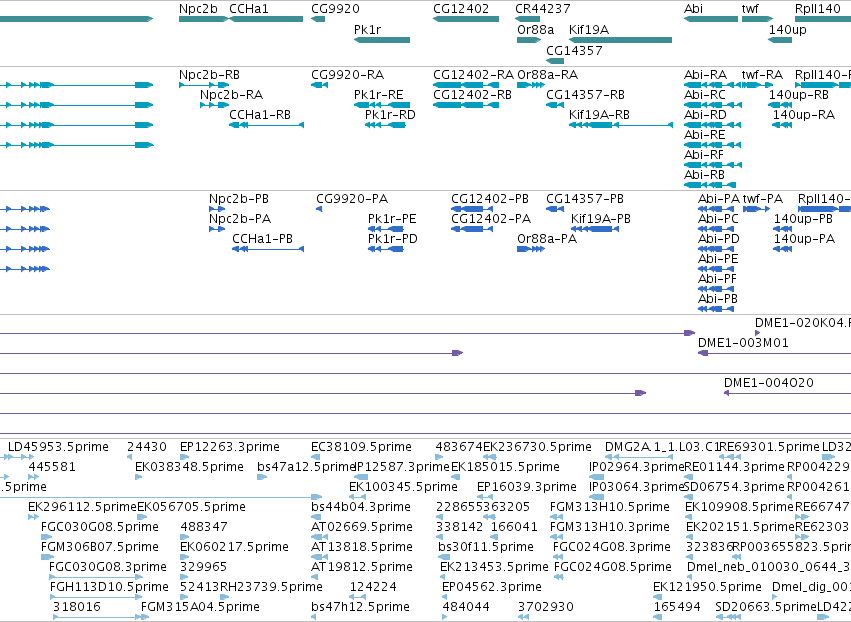Viewport: 851px width, 622px height.
Task: Open the DME1-004O20 BAC label
Action: [x=769, y=383]
